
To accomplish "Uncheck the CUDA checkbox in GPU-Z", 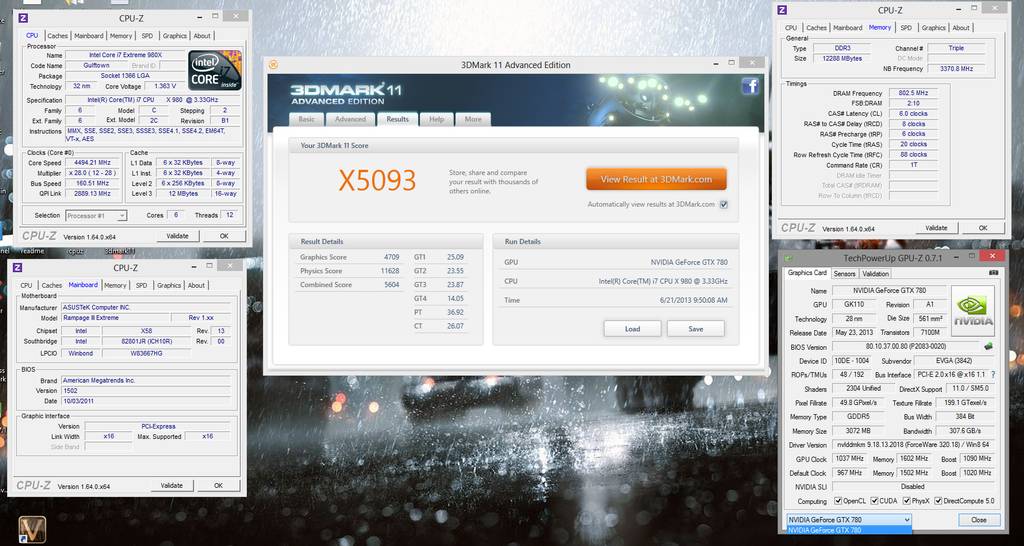I will point(874,501).
